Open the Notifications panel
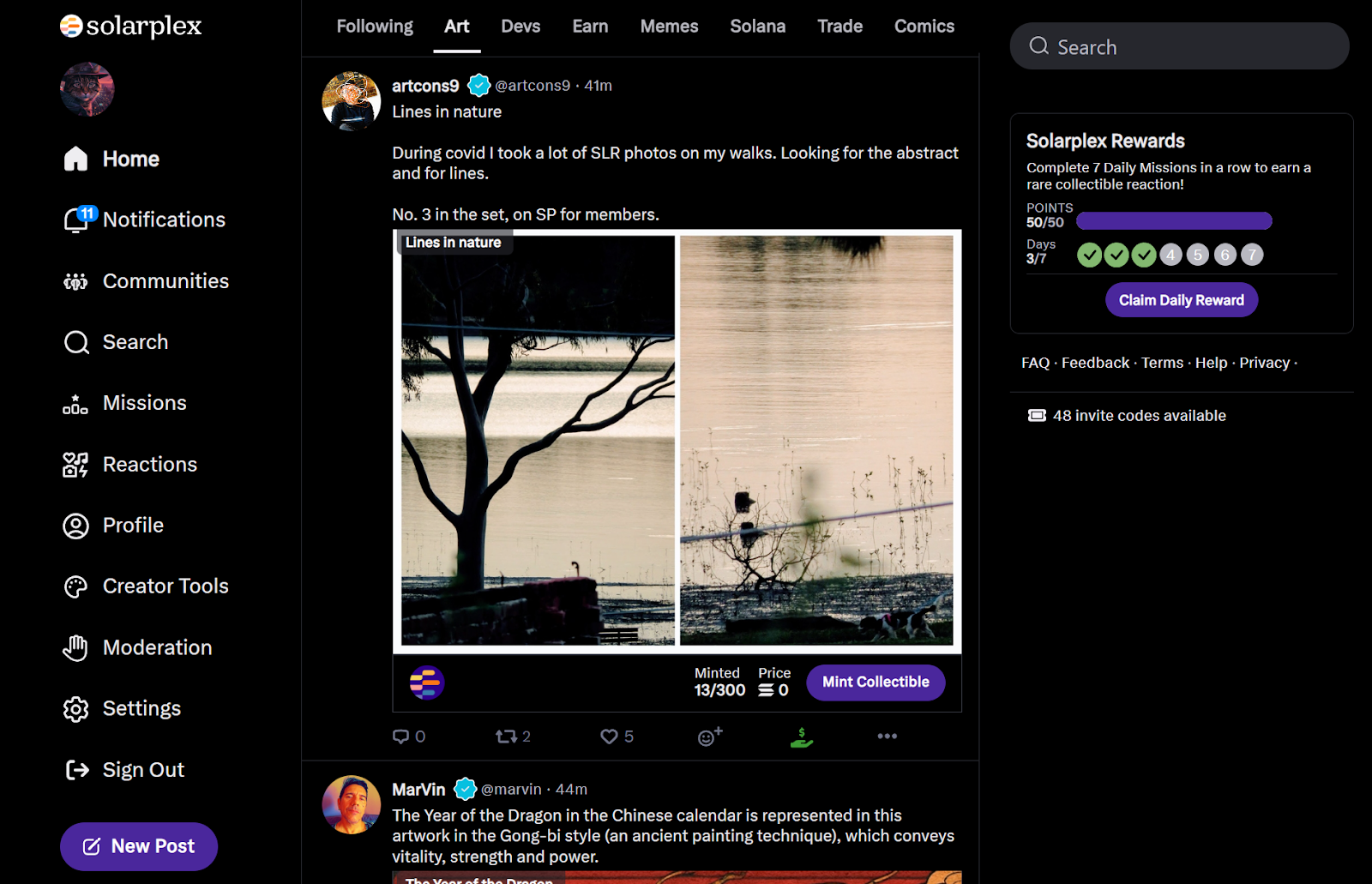 [x=164, y=219]
